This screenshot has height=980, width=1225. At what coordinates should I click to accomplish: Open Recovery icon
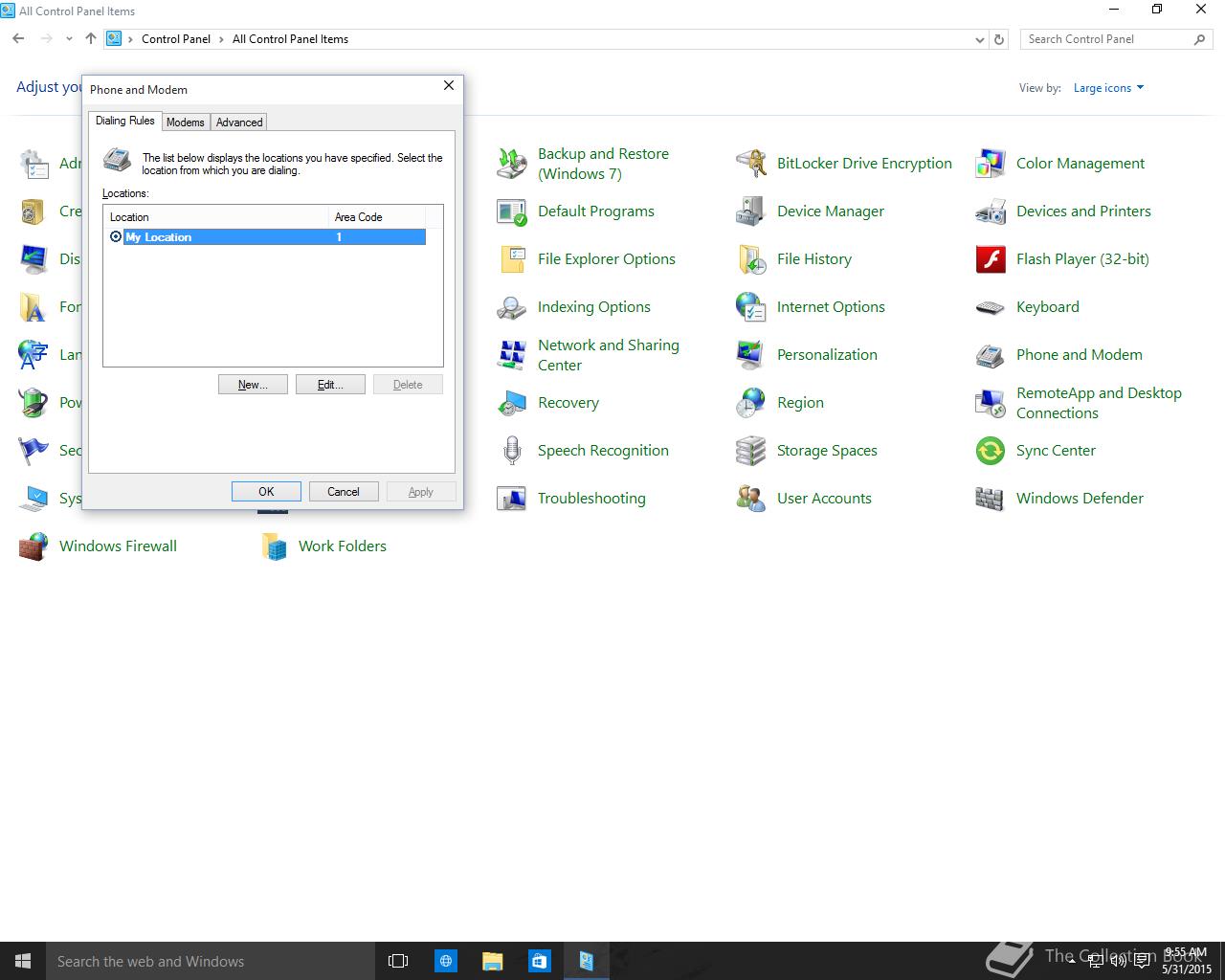[x=512, y=403]
